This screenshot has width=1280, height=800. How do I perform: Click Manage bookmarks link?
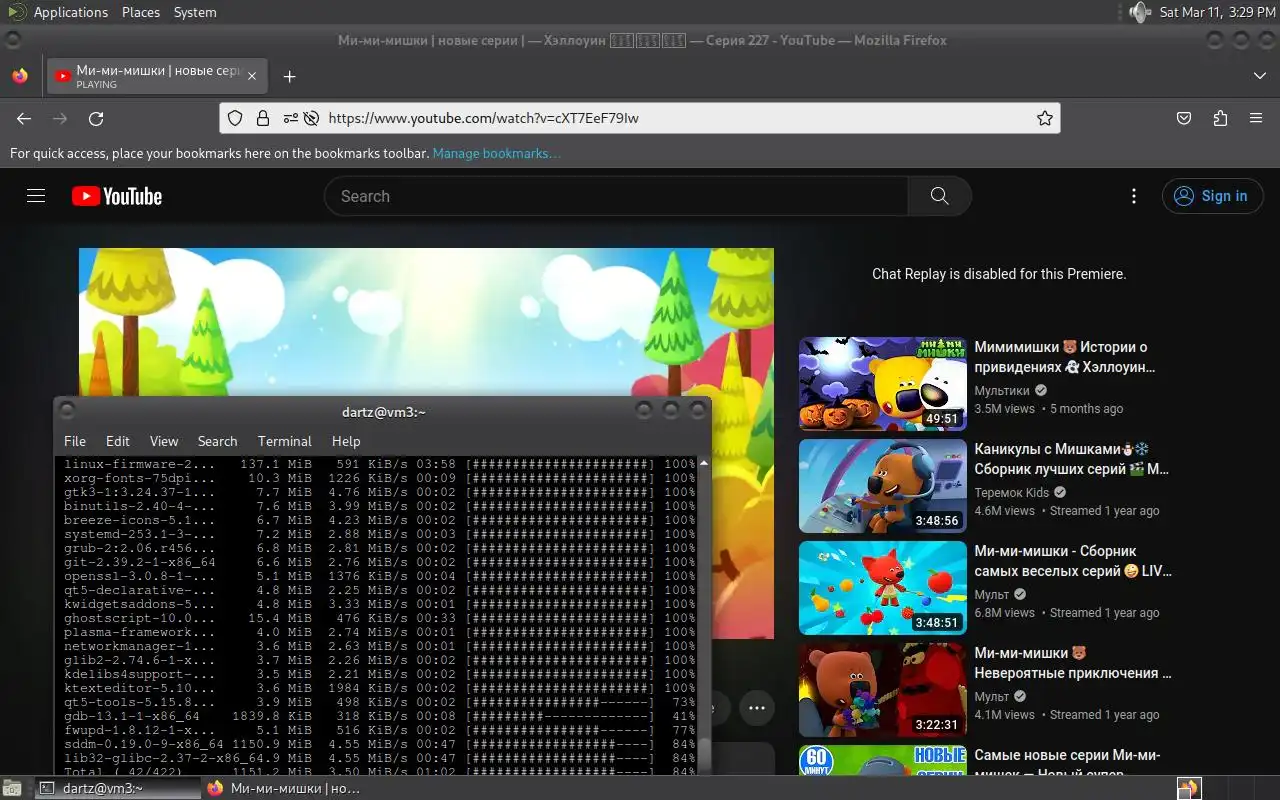pos(496,153)
